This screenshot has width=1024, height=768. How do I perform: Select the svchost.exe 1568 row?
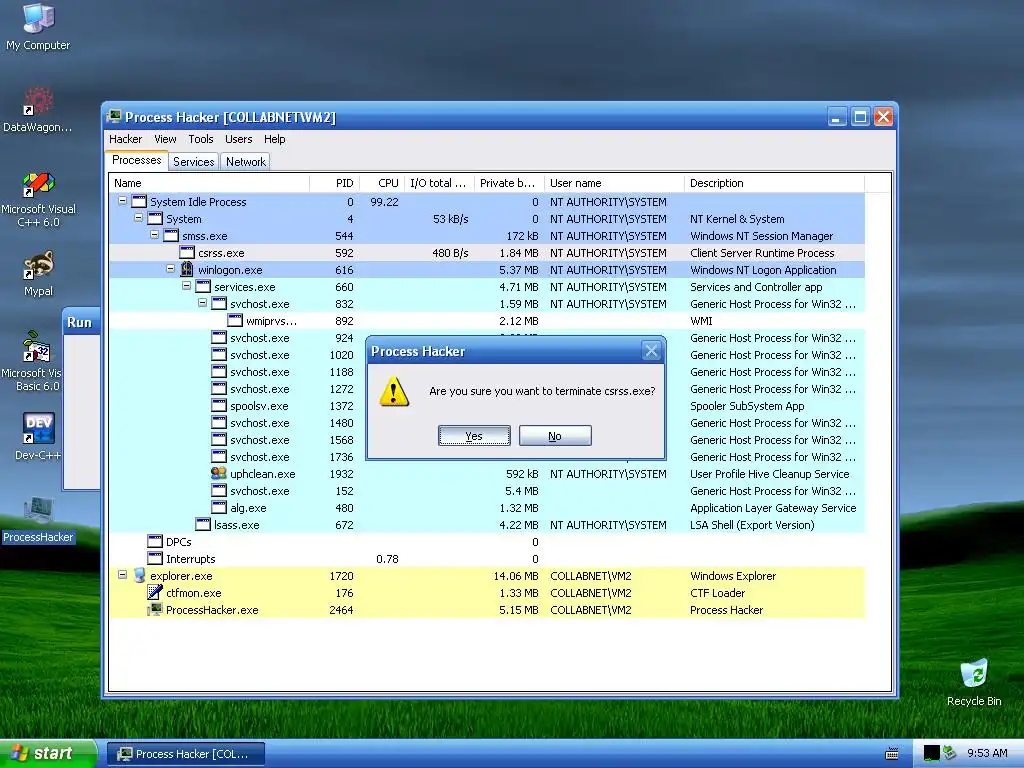point(487,440)
